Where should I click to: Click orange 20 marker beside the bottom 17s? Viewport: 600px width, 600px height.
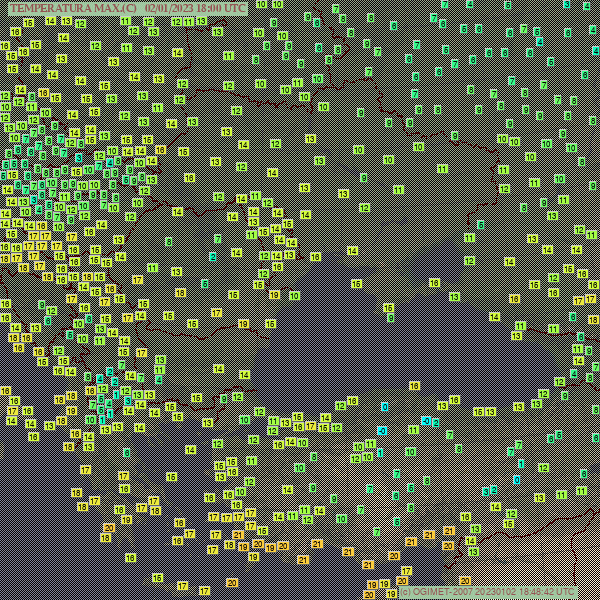pyautogui.click(x=232, y=582)
